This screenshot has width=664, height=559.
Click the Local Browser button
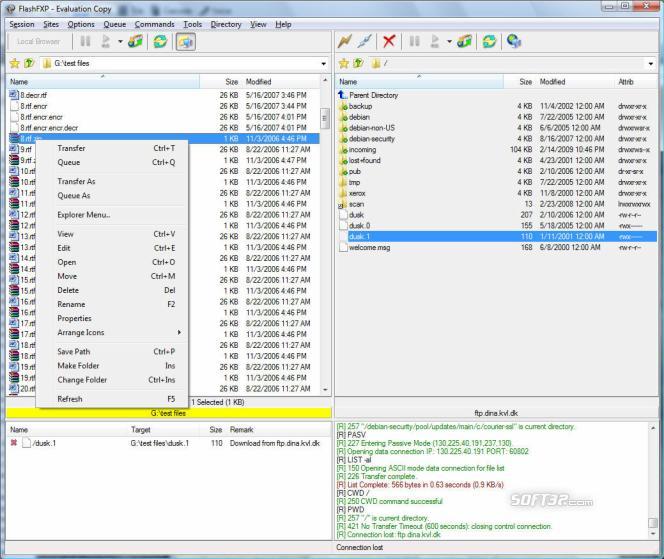click(39, 42)
